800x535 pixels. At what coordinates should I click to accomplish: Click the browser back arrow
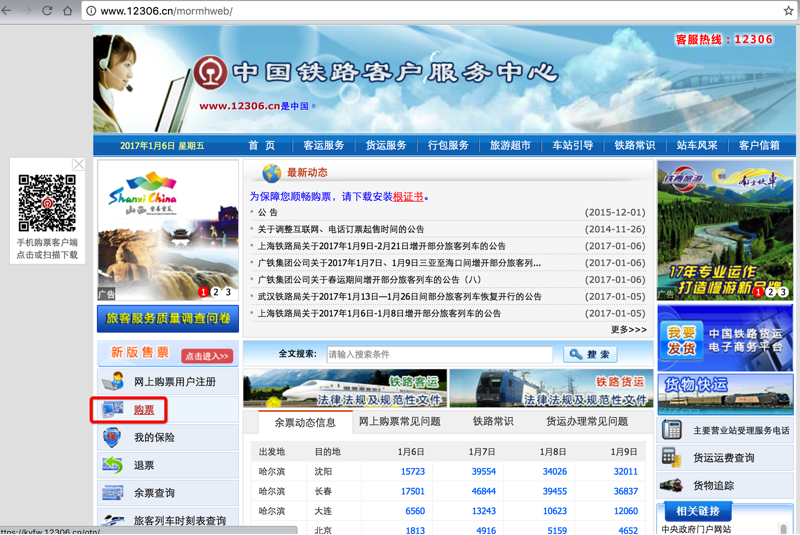click(x=6, y=11)
